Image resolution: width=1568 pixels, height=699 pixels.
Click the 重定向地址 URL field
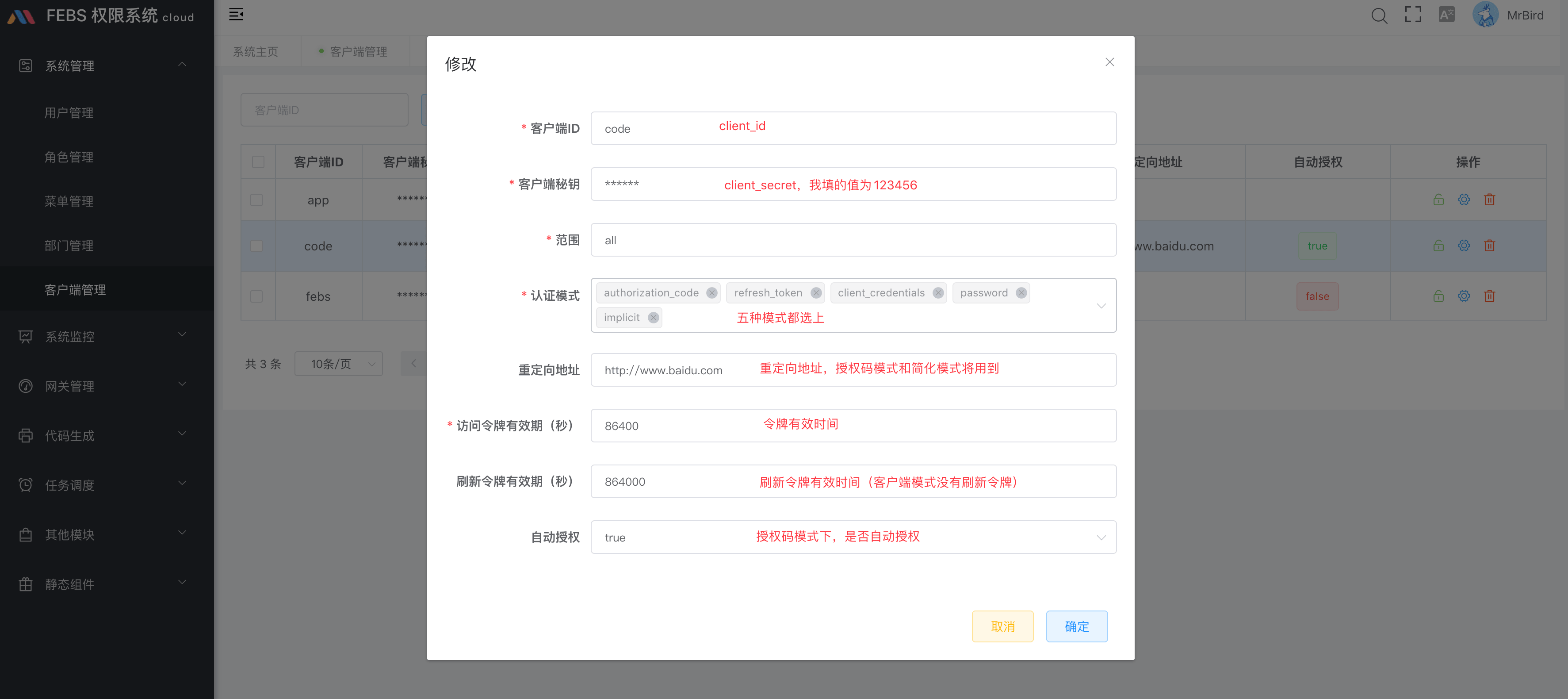(x=853, y=370)
